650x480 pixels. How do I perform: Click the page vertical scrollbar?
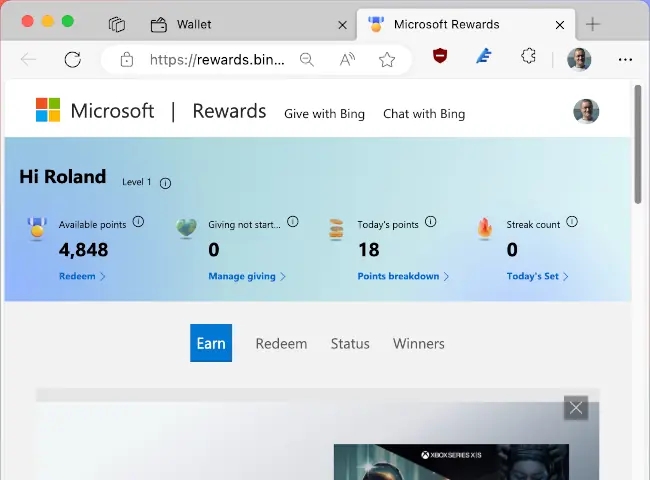[x=638, y=144]
